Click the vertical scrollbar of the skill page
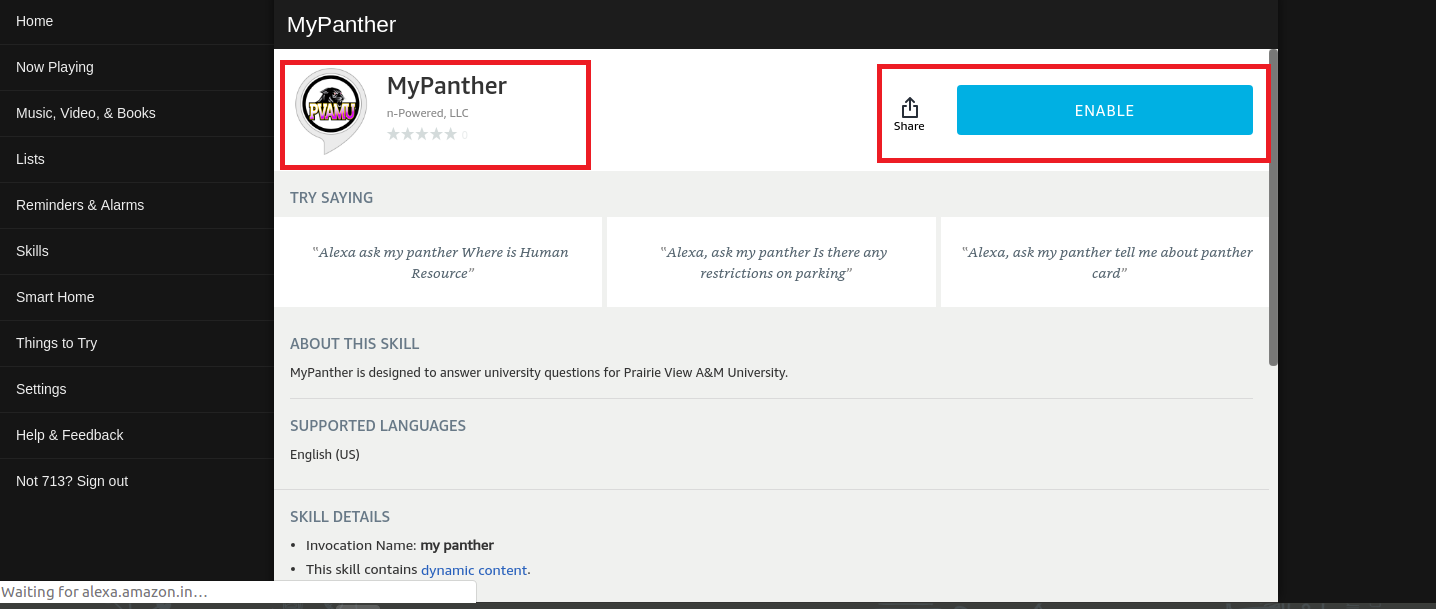The height and width of the screenshot is (609, 1436). tap(1273, 207)
